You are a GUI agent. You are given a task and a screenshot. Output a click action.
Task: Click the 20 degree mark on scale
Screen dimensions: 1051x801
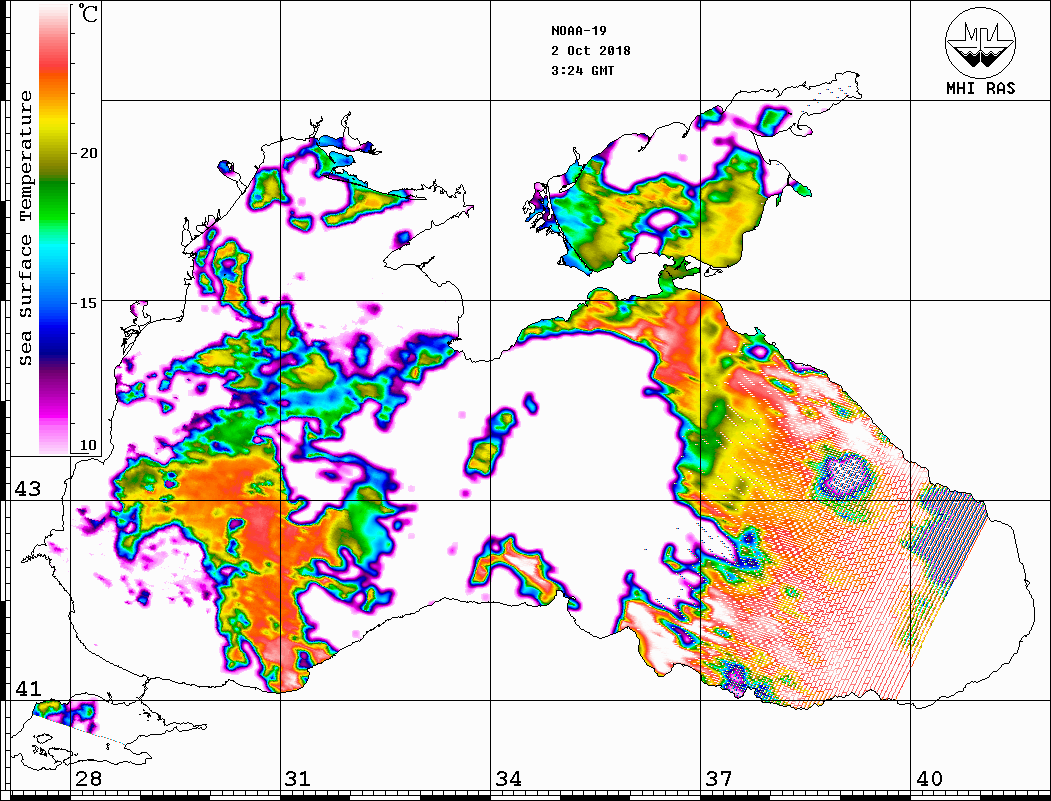pos(89,153)
